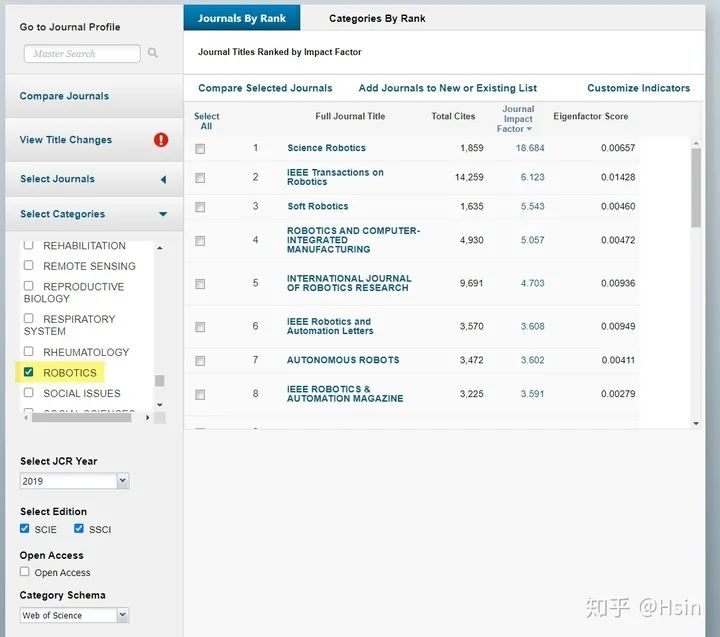Image resolution: width=720 pixels, height=637 pixels.
Task: Click the journal table scroll-up arrow
Action: tap(696, 143)
